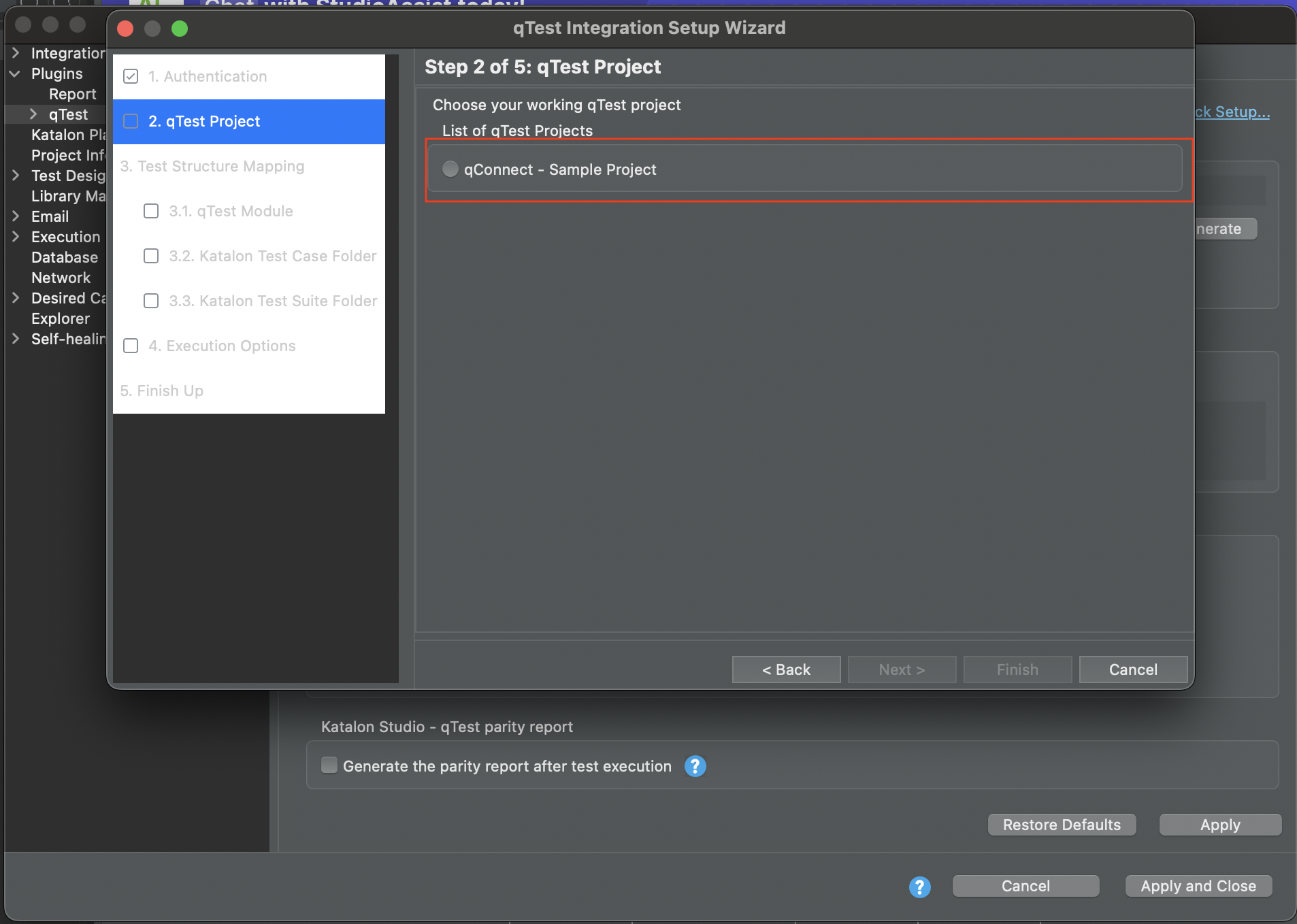Switch to the qTest Module step
The height and width of the screenshot is (924, 1297).
231,211
